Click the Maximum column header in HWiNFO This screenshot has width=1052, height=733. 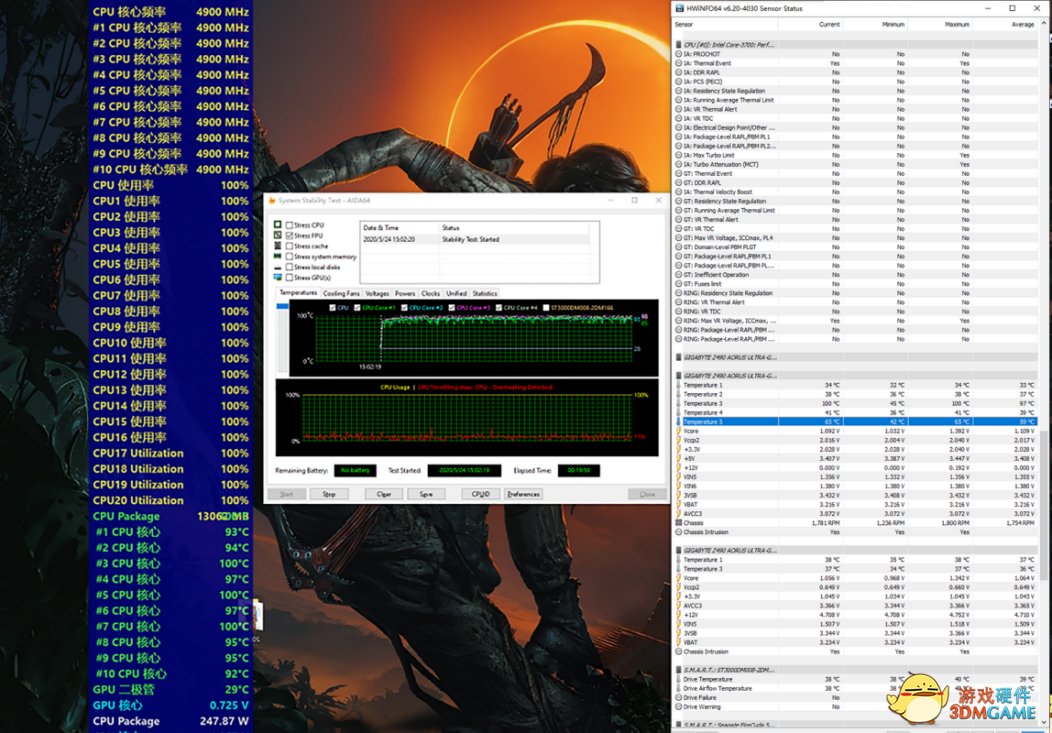point(939,24)
